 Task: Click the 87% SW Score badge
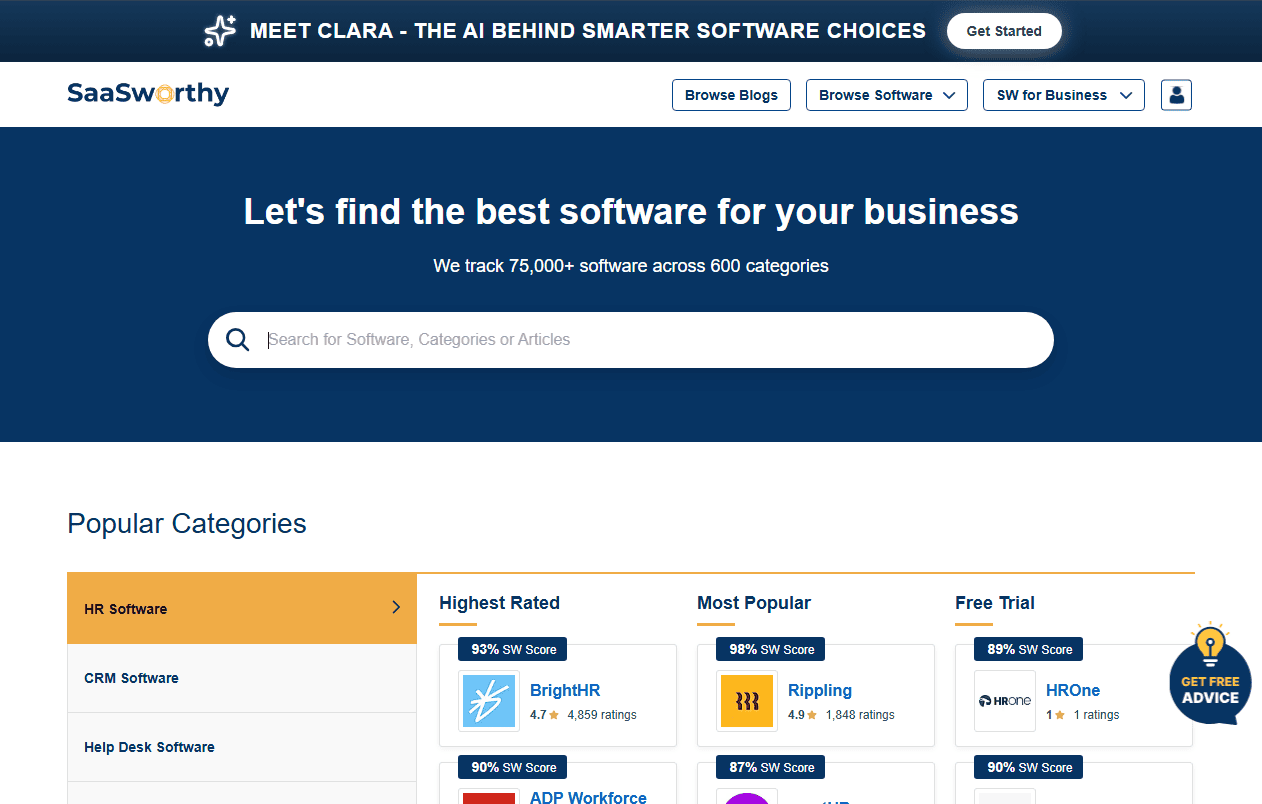pos(771,767)
